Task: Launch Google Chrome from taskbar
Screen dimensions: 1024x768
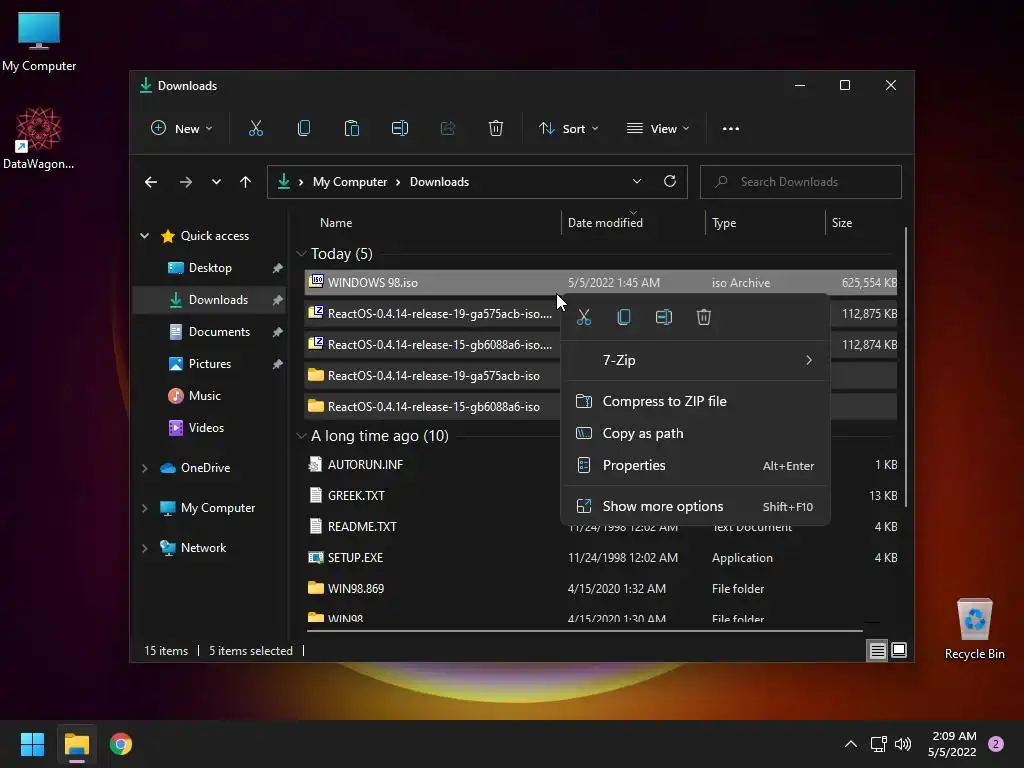Action: 121,744
